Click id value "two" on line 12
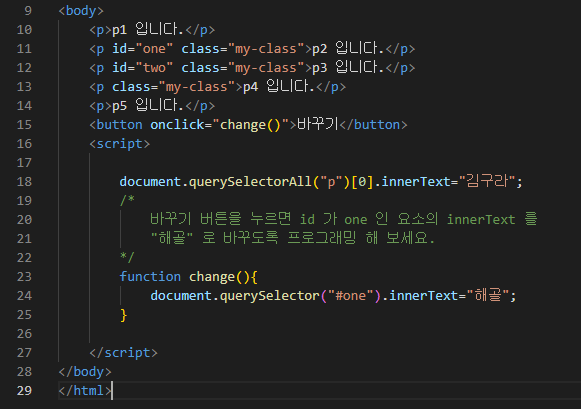The image size is (581, 409). click(x=154, y=68)
